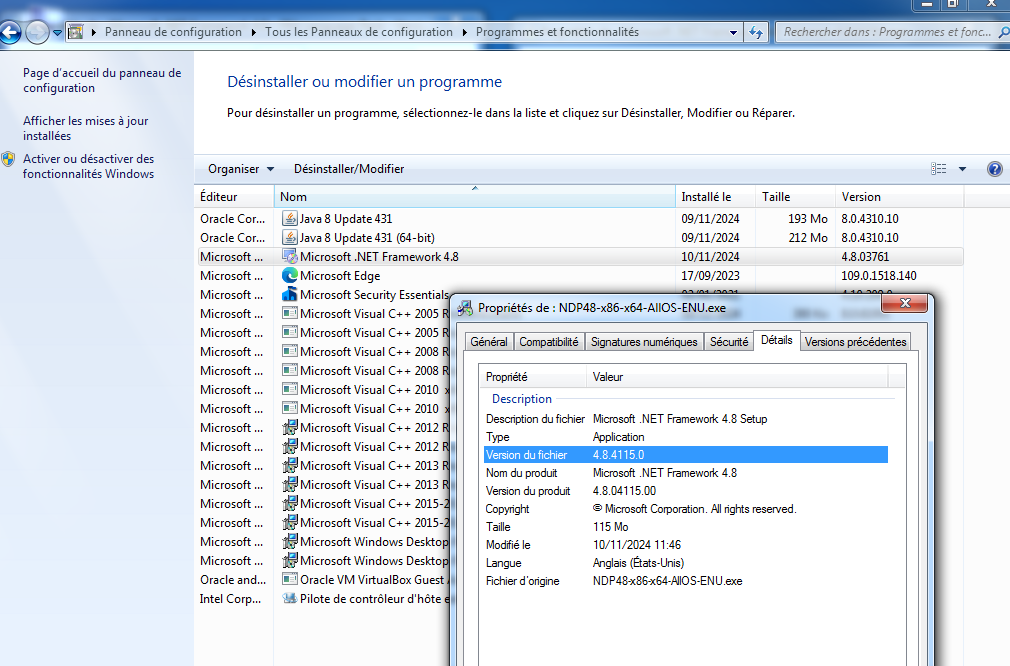
Task: Click the 212 Mo size cell
Action: pos(808,238)
